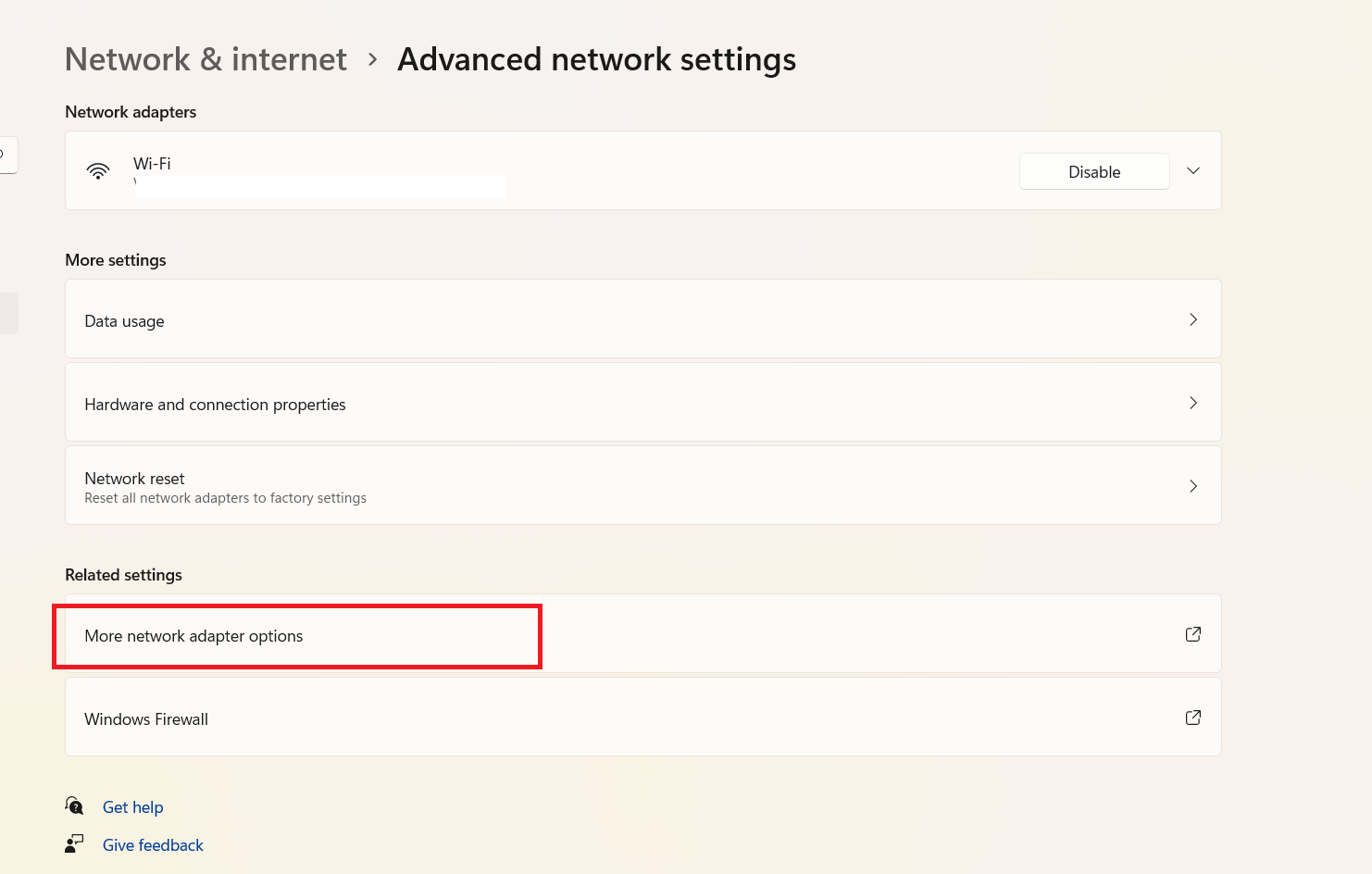This screenshot has height=874, width=1372.
Task: Open More network adapter options
Action: (643, 633)
